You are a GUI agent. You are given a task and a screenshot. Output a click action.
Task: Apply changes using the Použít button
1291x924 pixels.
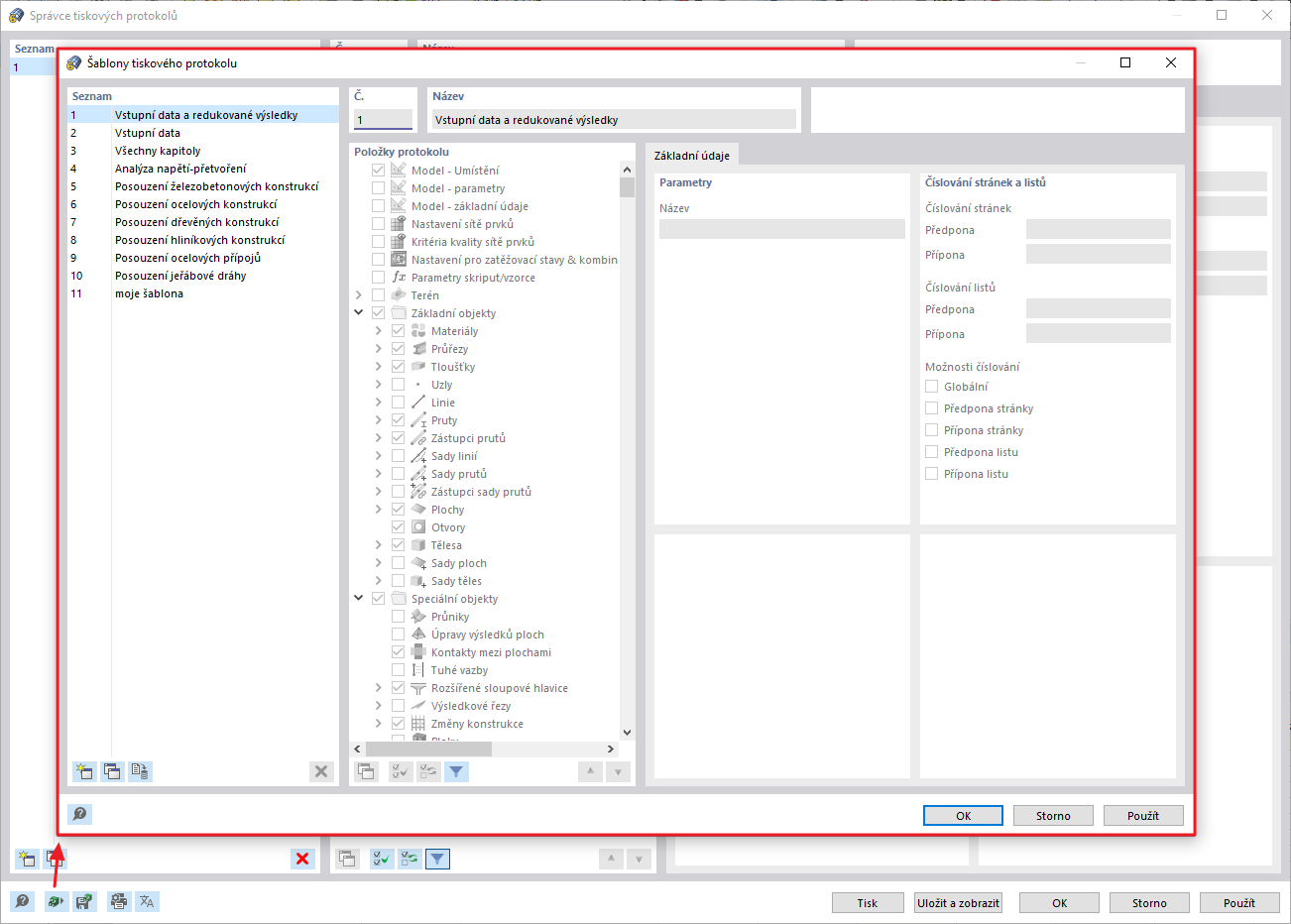[x=1143, y=814]
